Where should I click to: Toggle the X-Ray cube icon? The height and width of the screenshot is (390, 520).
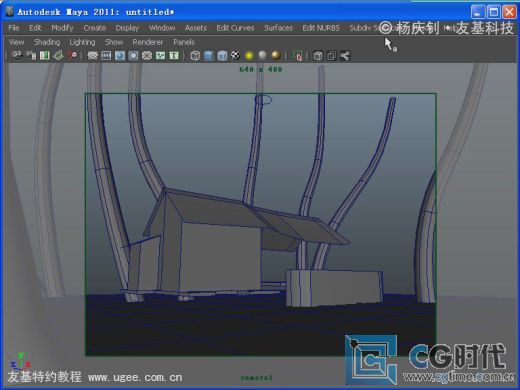point(318,55)
